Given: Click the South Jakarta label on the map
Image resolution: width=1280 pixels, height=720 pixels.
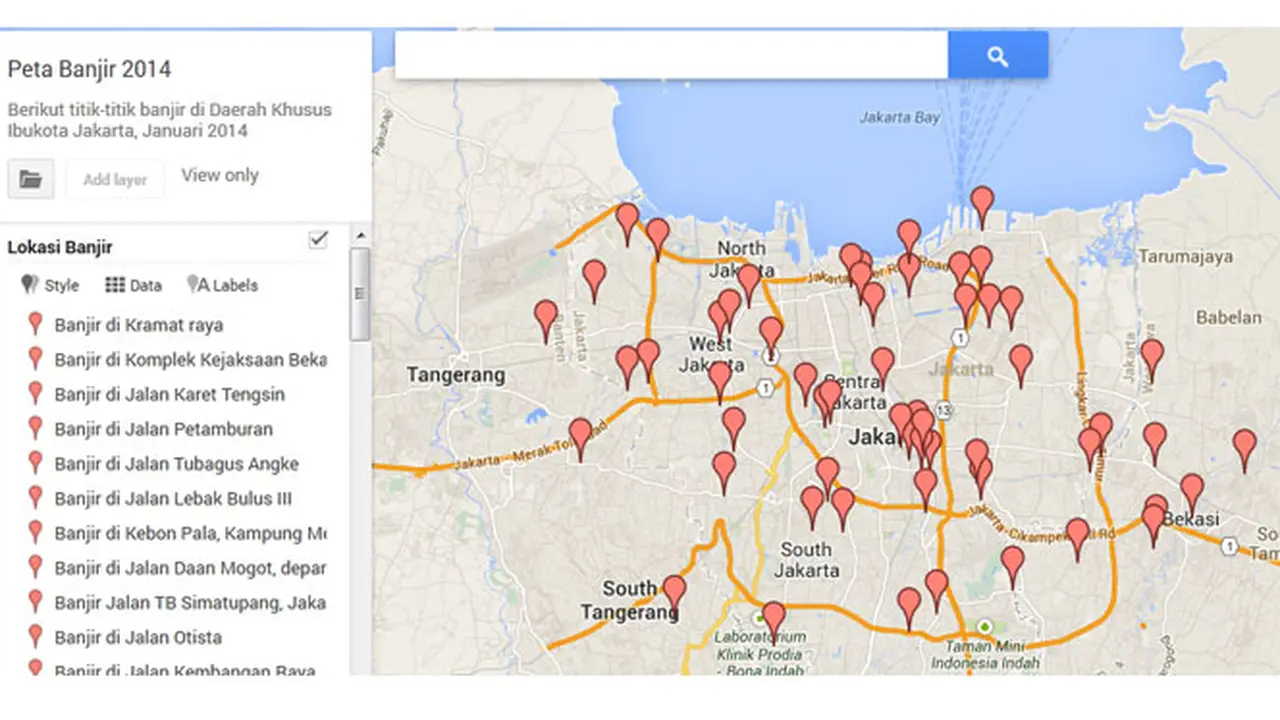Looking at the screenshot, I should click(x=806, y=559).
